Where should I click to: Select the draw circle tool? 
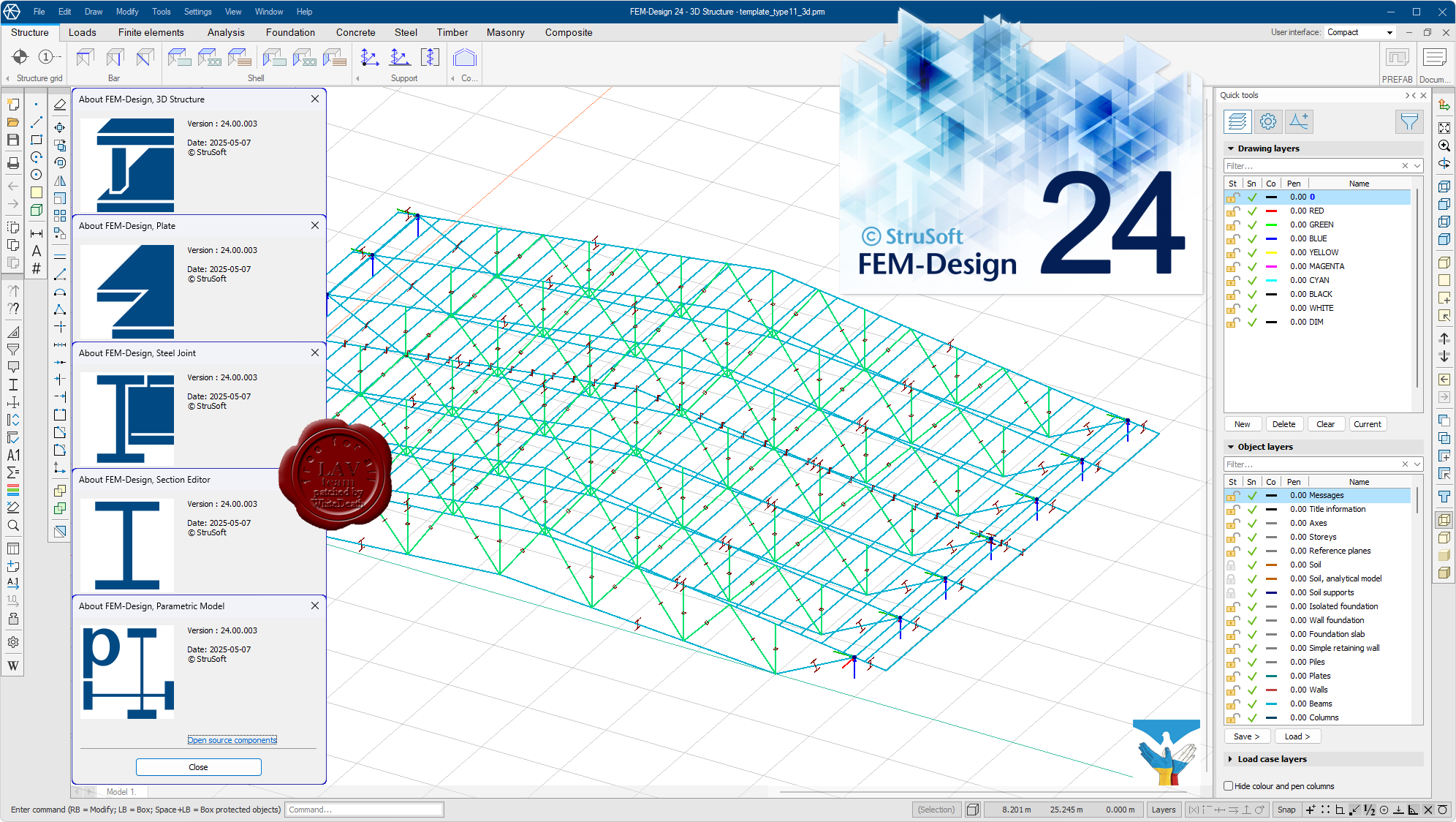point(37,175)
